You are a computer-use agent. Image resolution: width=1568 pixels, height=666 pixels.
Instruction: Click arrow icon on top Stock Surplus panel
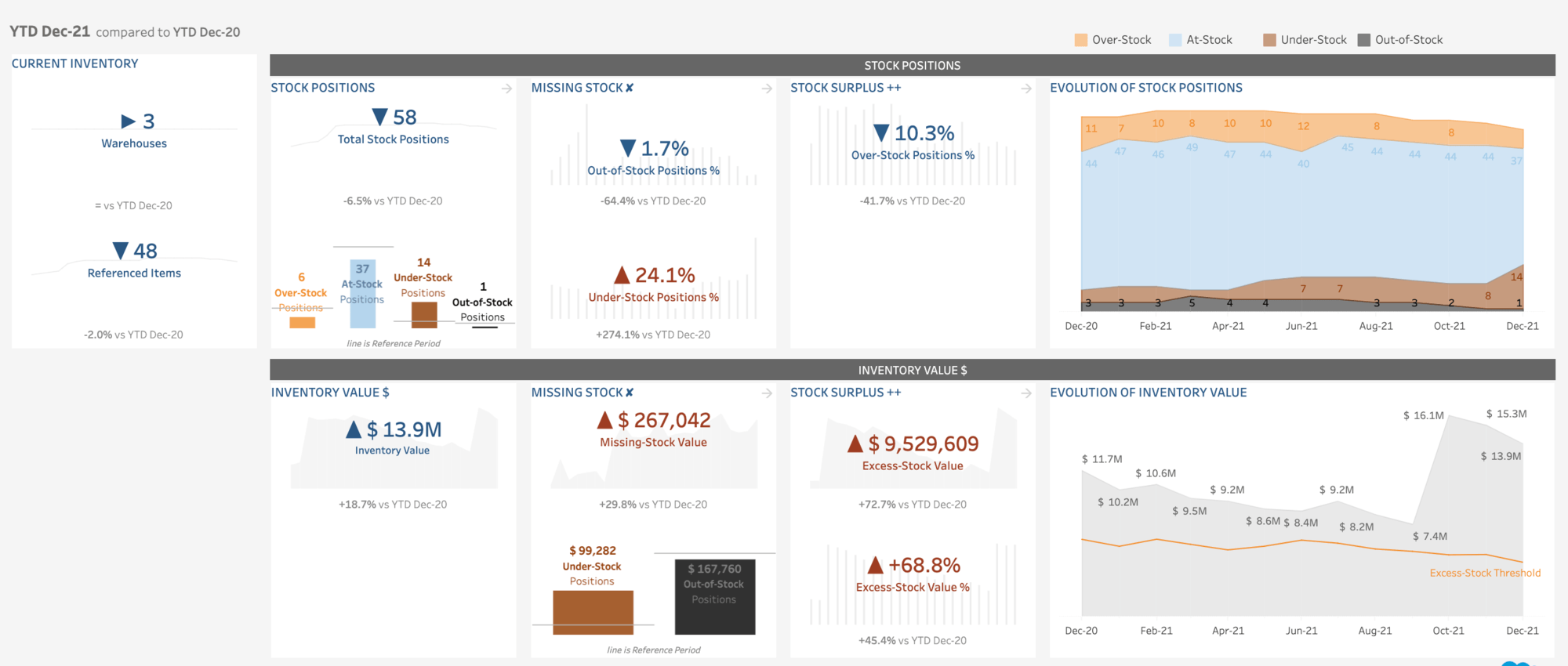tap(1025, 89)
